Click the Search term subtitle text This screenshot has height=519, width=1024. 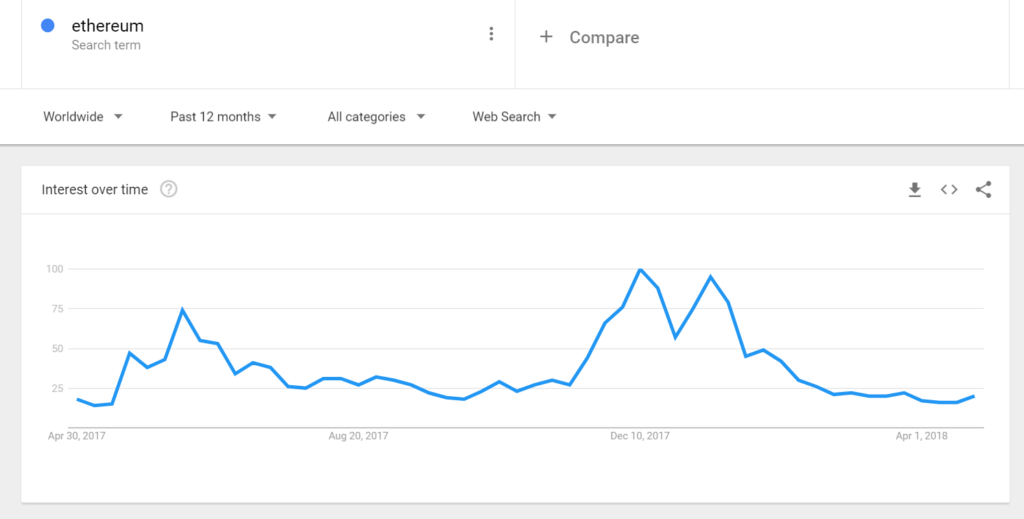106,45
